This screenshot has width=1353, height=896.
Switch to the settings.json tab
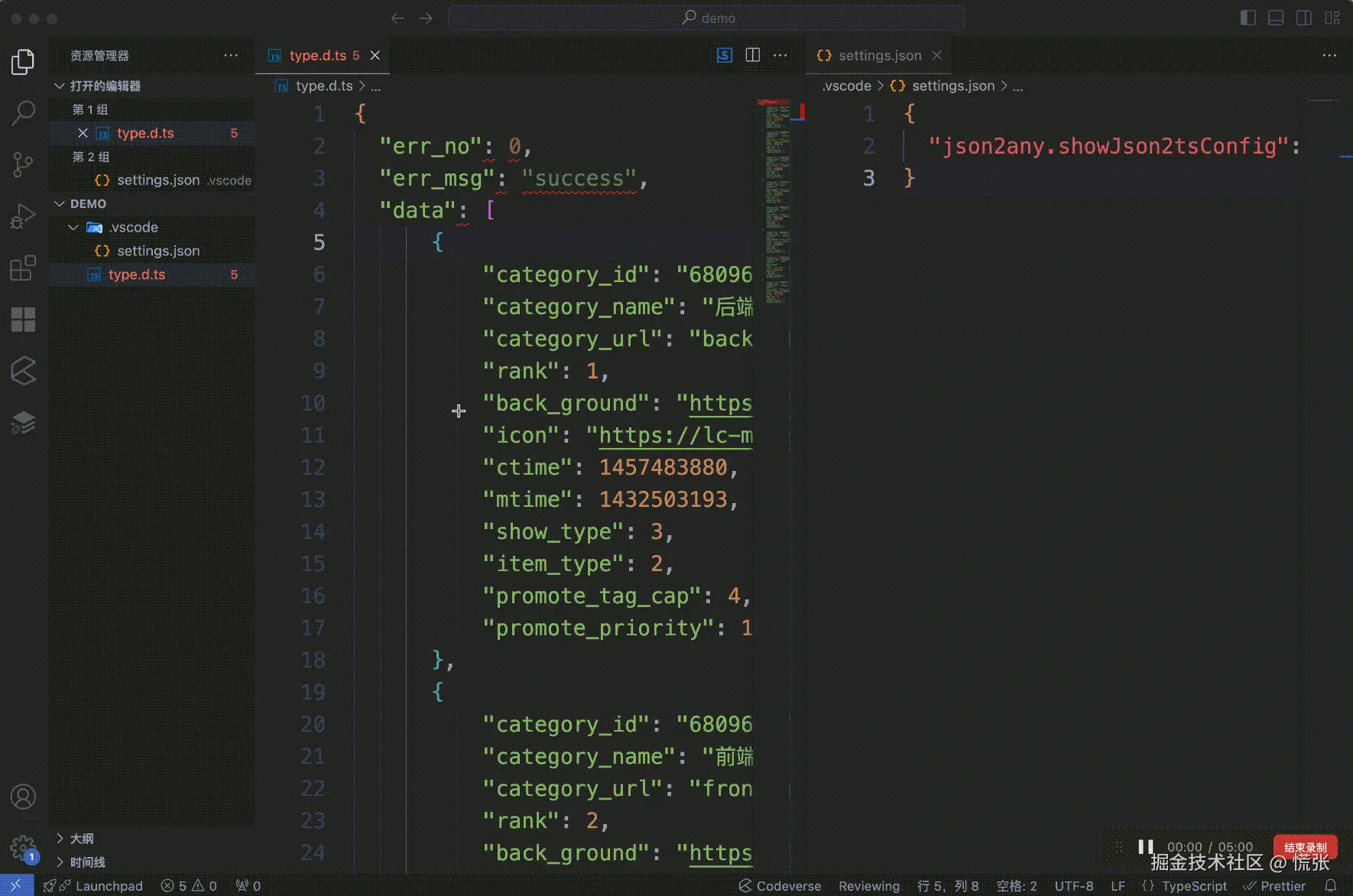pos(880,55)
